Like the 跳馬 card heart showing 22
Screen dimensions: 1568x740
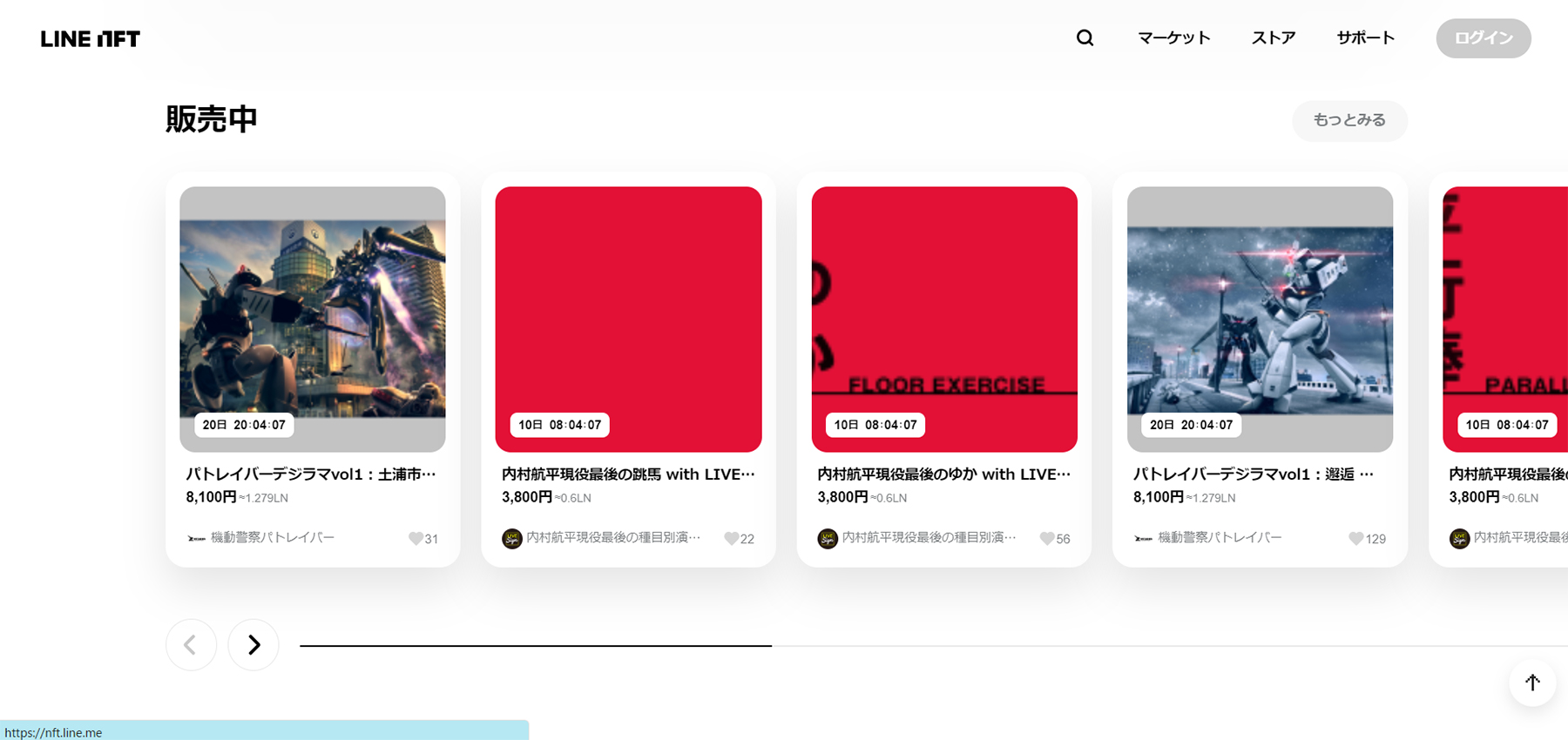pos(732,539)
